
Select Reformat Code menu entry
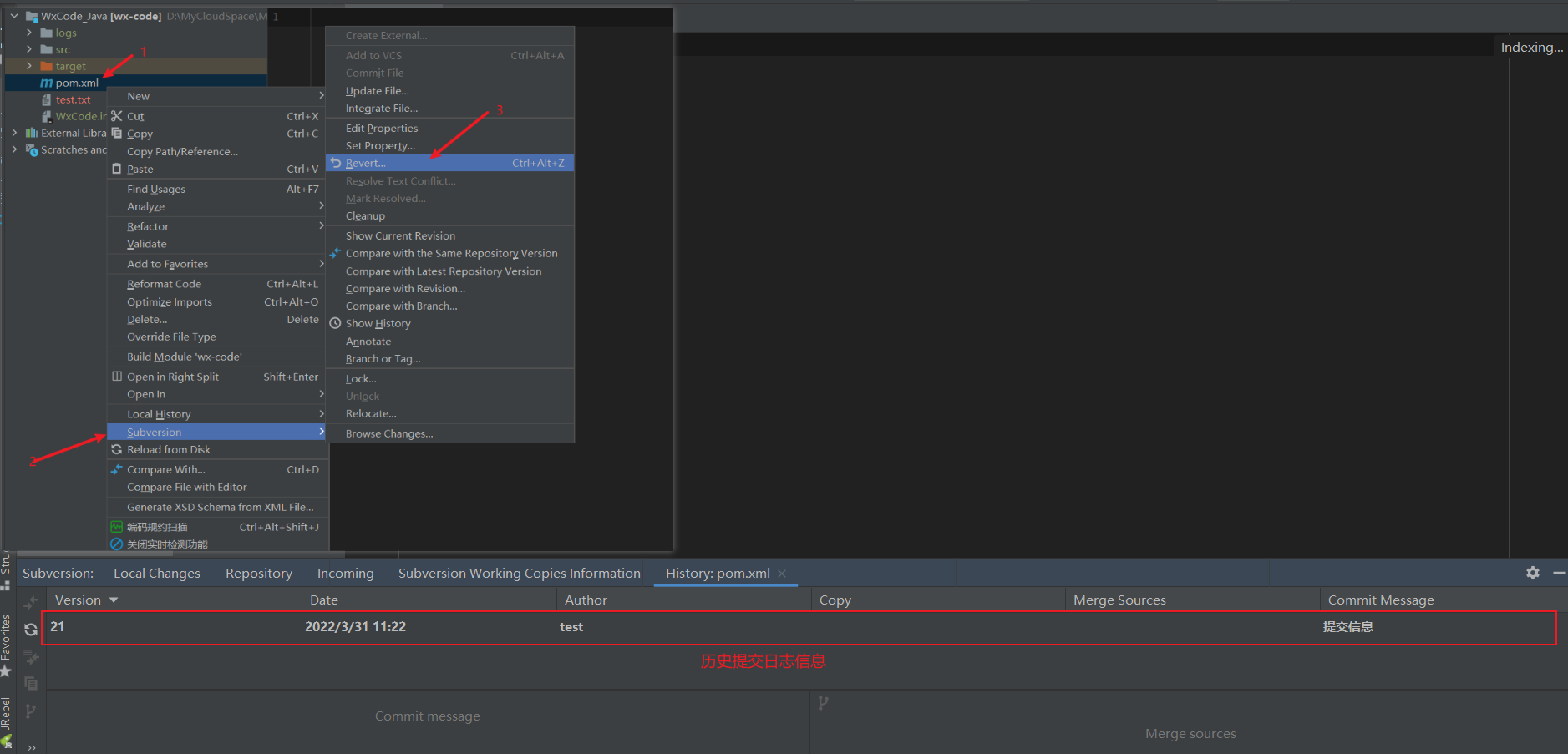217,284
